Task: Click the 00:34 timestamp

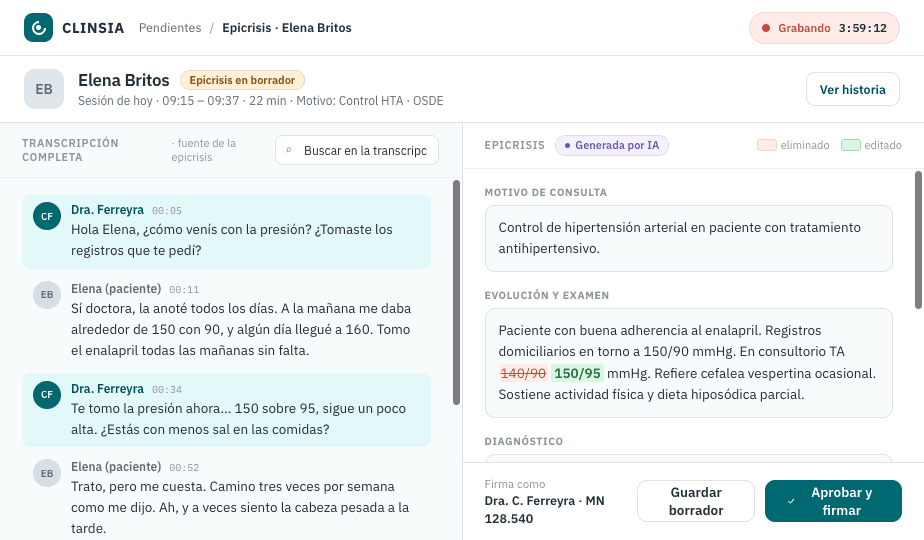Action: click(x=167, y=390)
